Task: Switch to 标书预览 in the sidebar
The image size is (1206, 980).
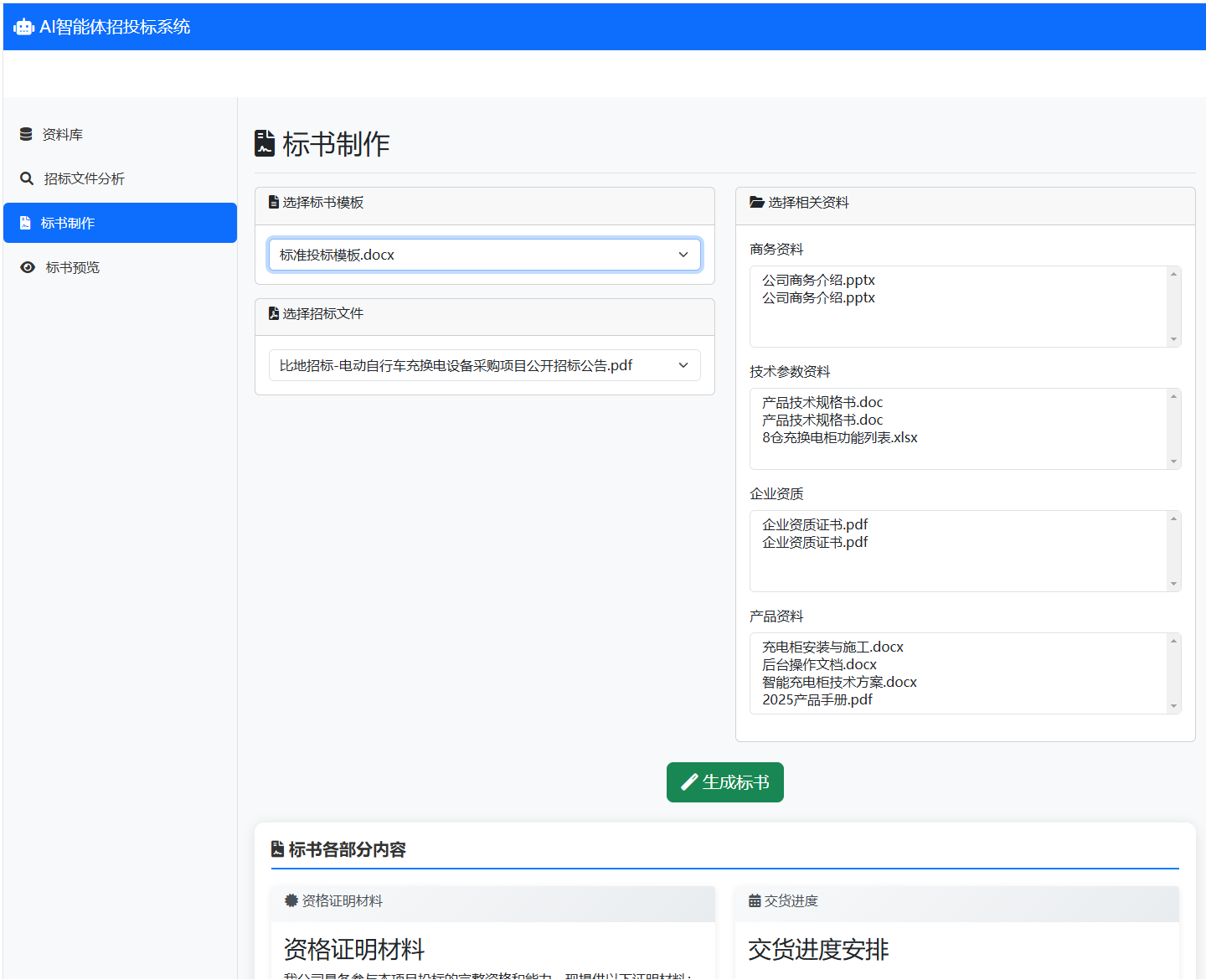Action: (72, 267)
